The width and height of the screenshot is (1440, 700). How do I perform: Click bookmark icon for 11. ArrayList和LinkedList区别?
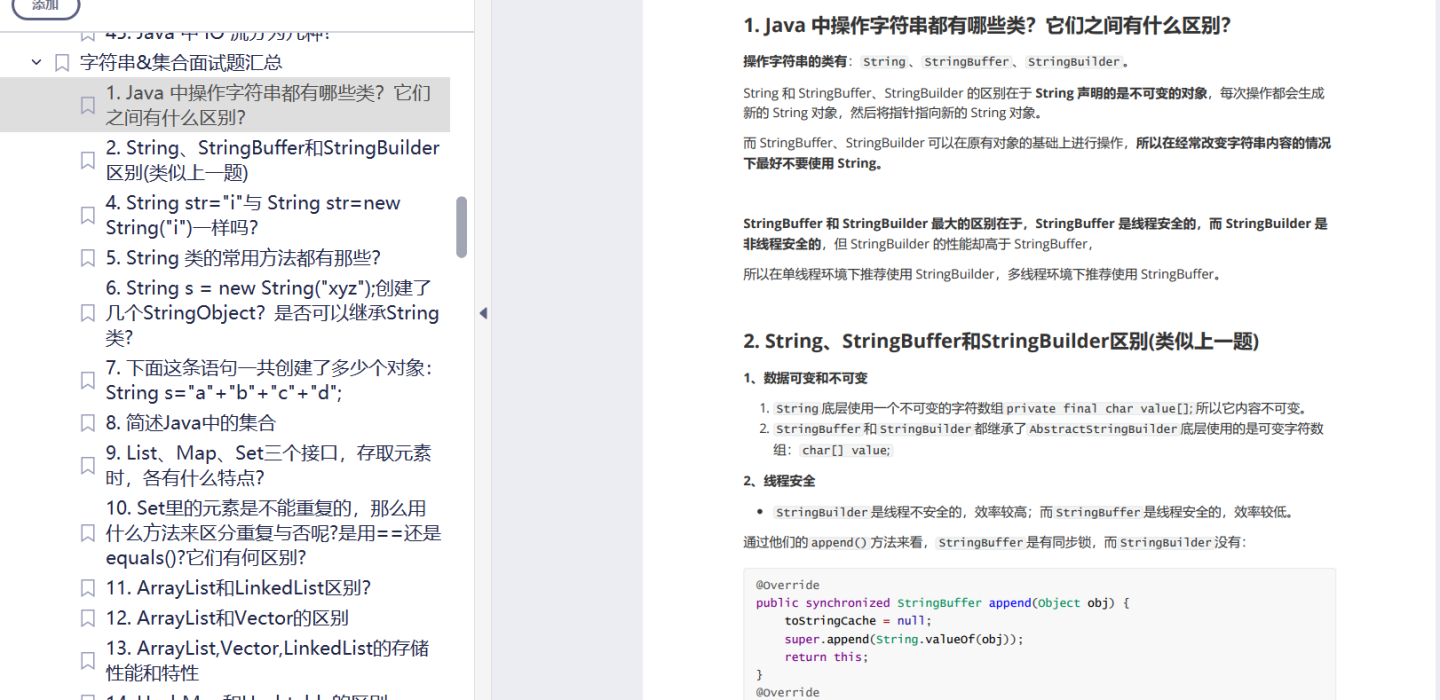(x=87, y=588)
